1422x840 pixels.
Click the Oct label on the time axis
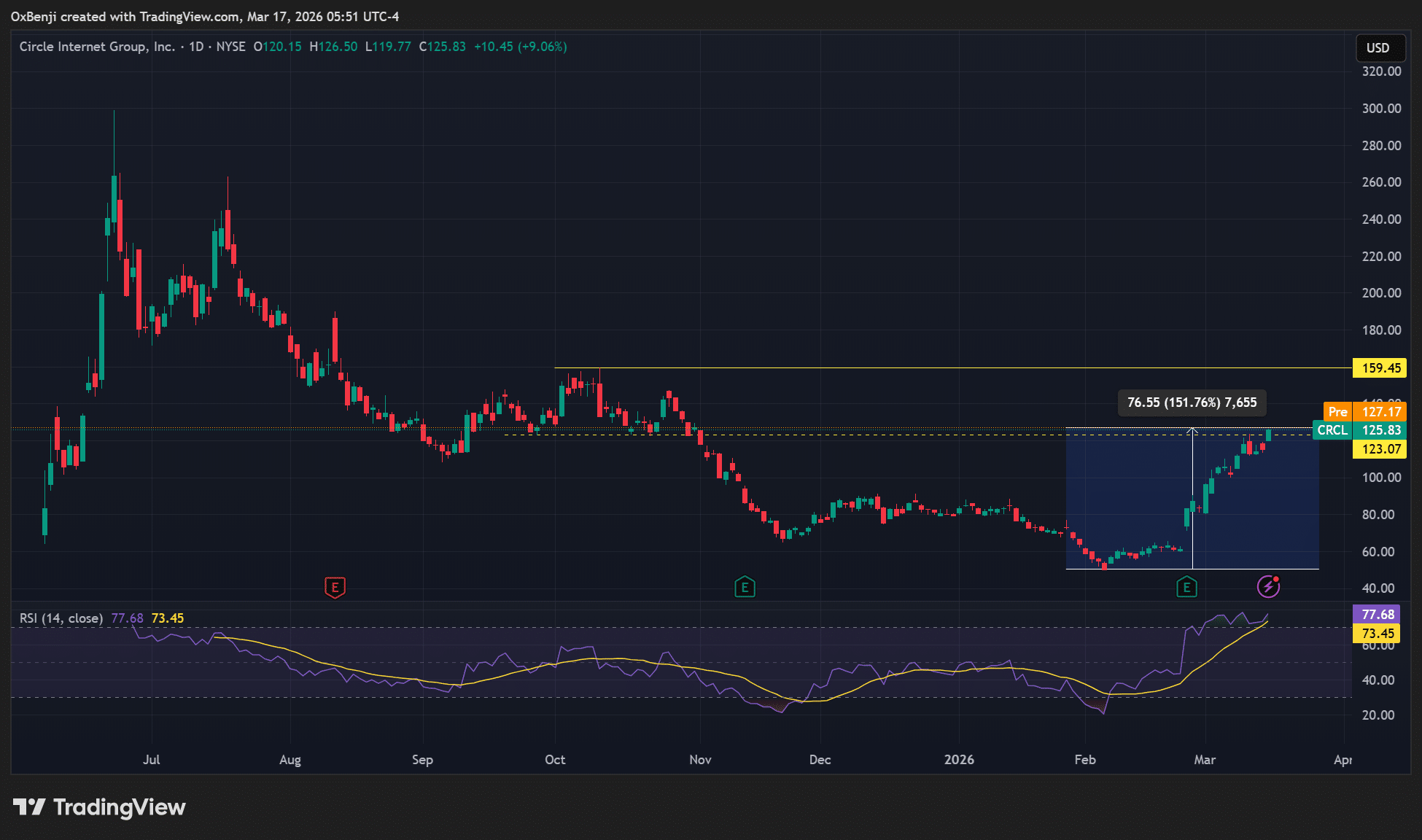[x=555, y=760]
